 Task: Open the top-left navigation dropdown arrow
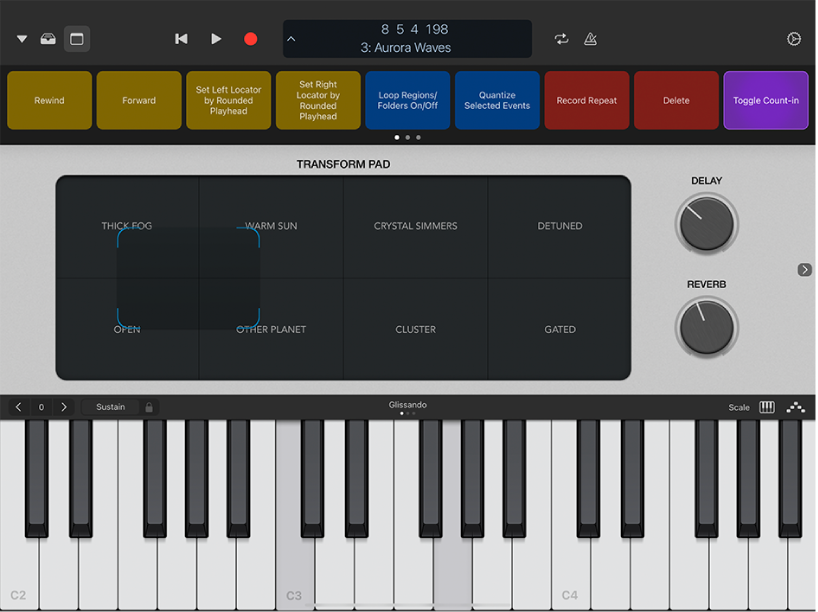(21, 38)
